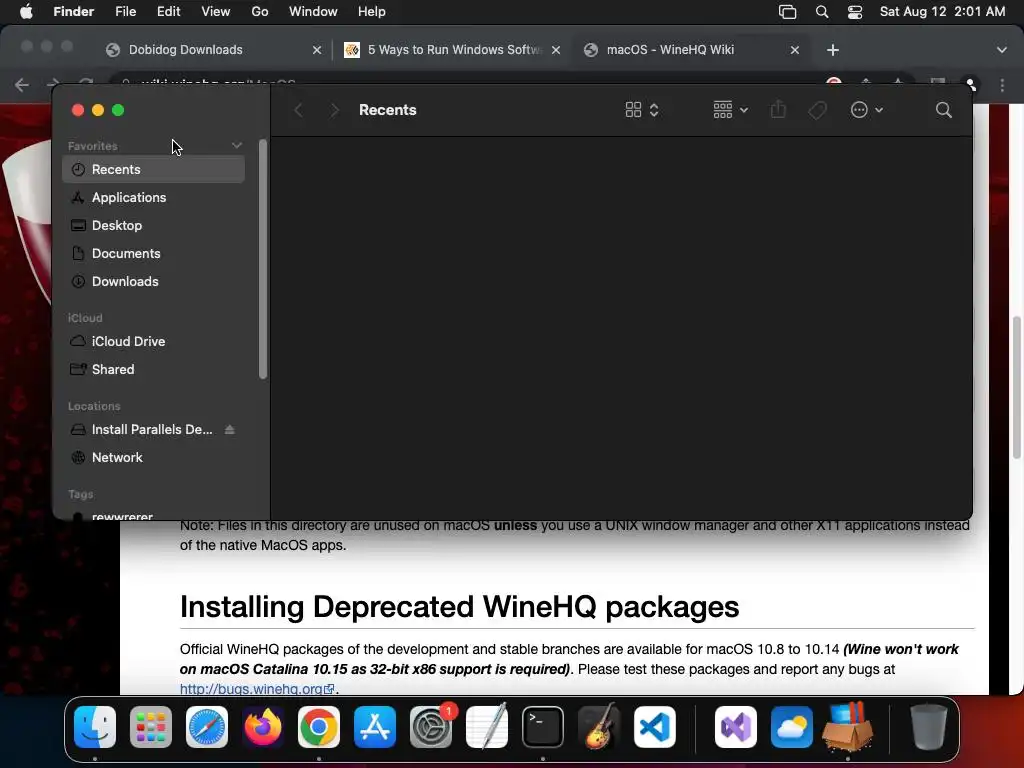Launch Firefox from the Dock
1024x768 pixels.
pos(263,727)
